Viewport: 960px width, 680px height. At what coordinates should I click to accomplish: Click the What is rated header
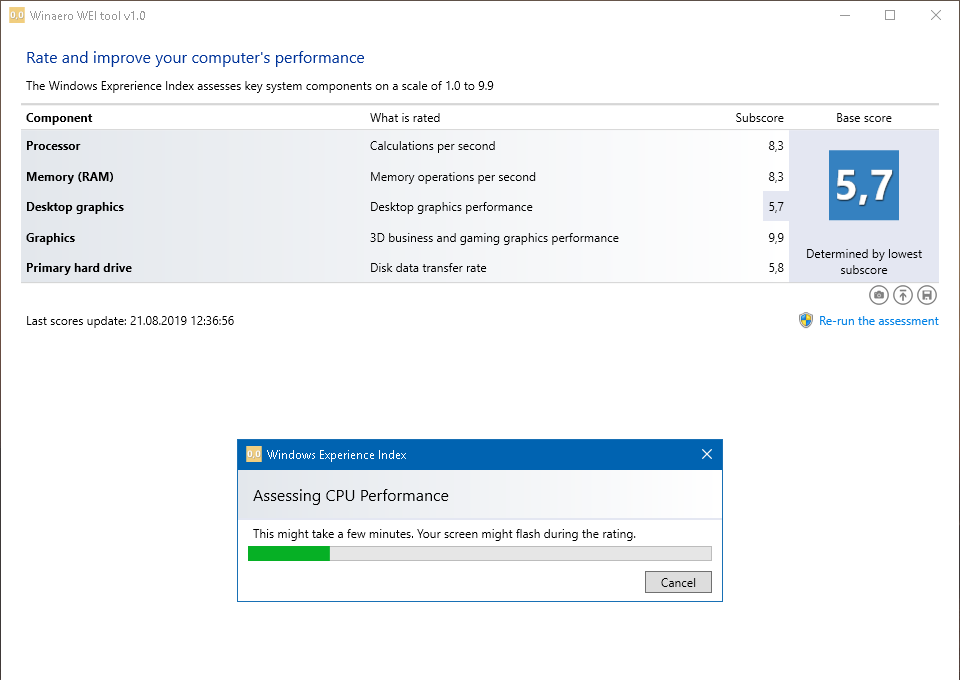(405, 118)
